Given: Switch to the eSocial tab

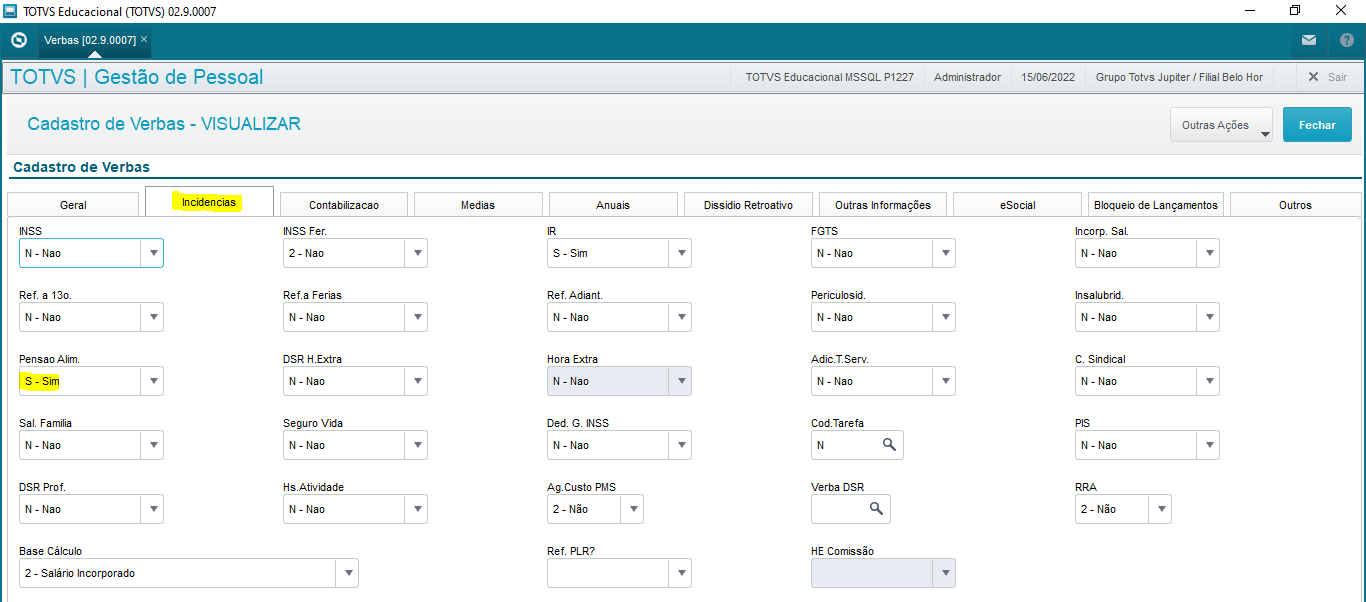Looking at the screenshot, I should (x=1017, y=204).
